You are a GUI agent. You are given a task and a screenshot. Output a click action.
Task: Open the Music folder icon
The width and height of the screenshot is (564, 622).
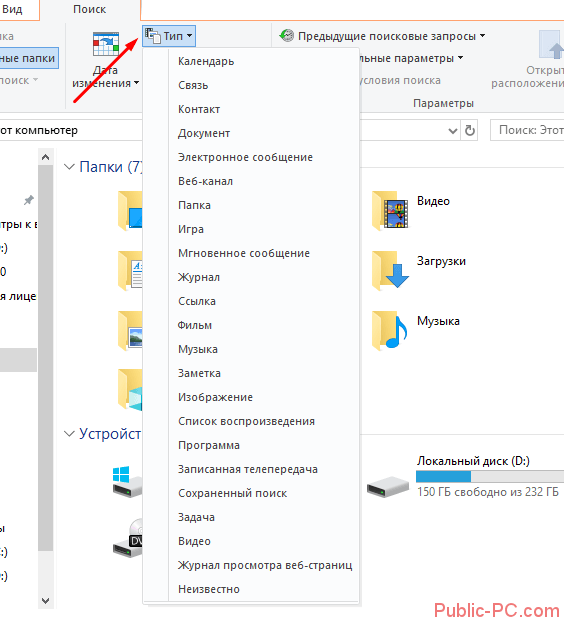coord(390,330)
